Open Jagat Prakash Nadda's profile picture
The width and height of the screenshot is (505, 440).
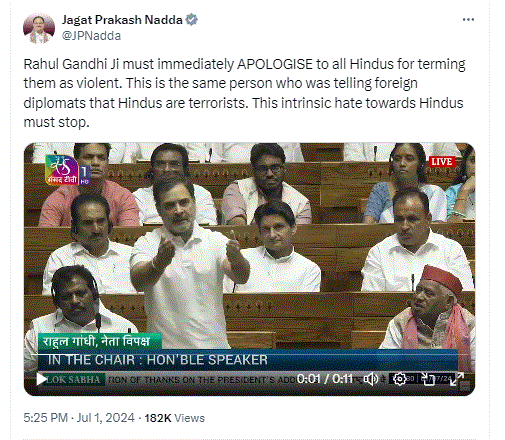pyautogui.click(x=39, y=28)
